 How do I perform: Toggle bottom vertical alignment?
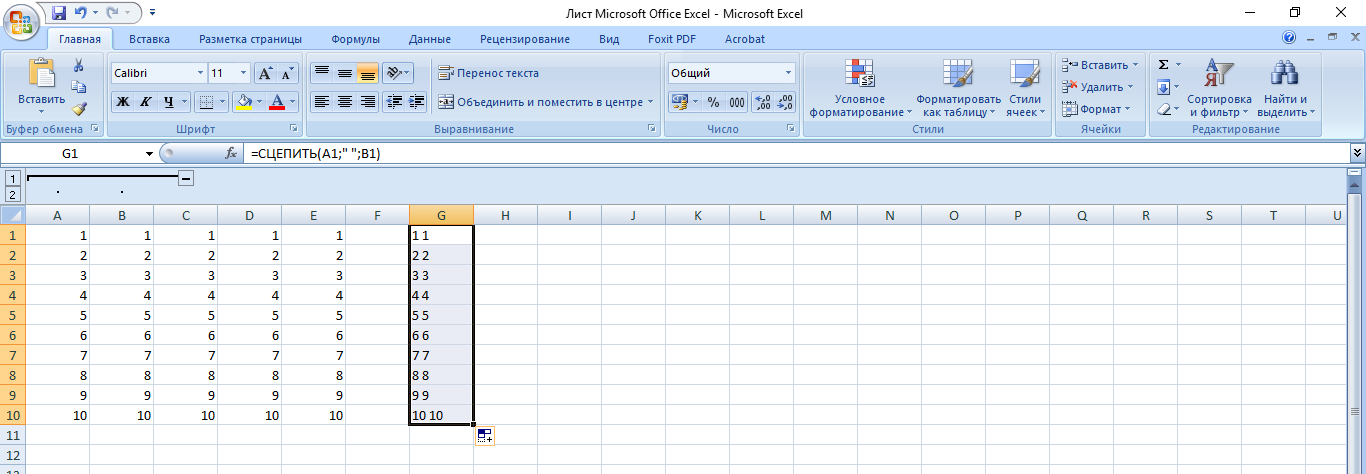click(367, 73)
